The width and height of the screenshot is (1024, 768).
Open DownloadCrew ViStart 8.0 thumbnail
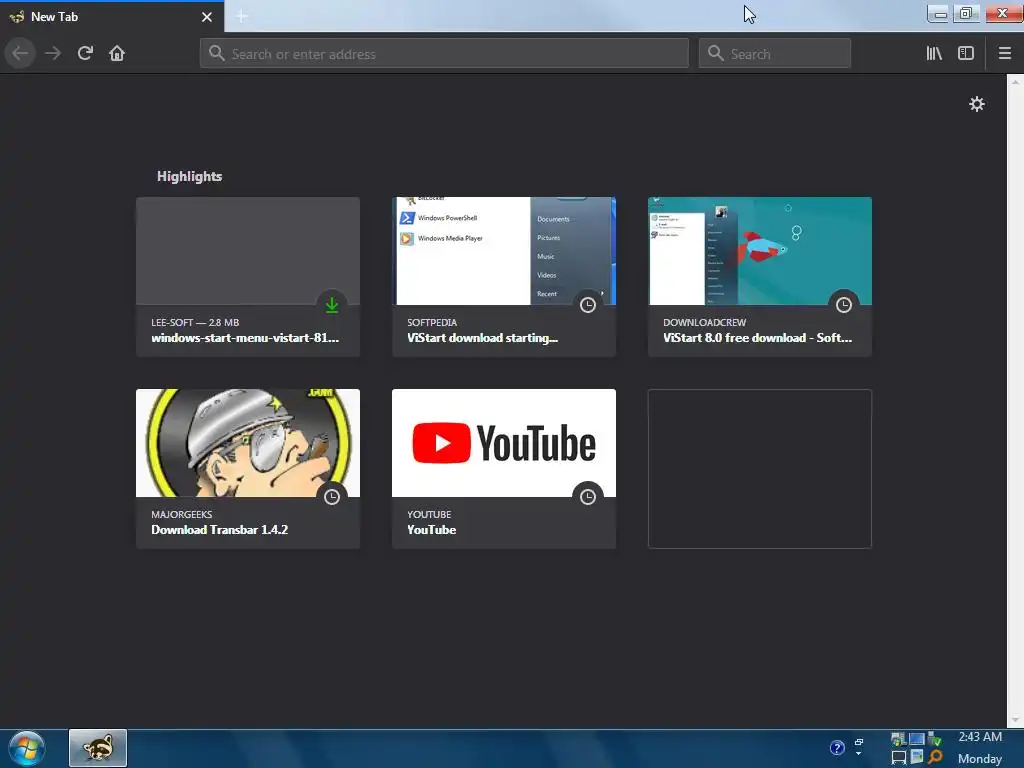760,251
